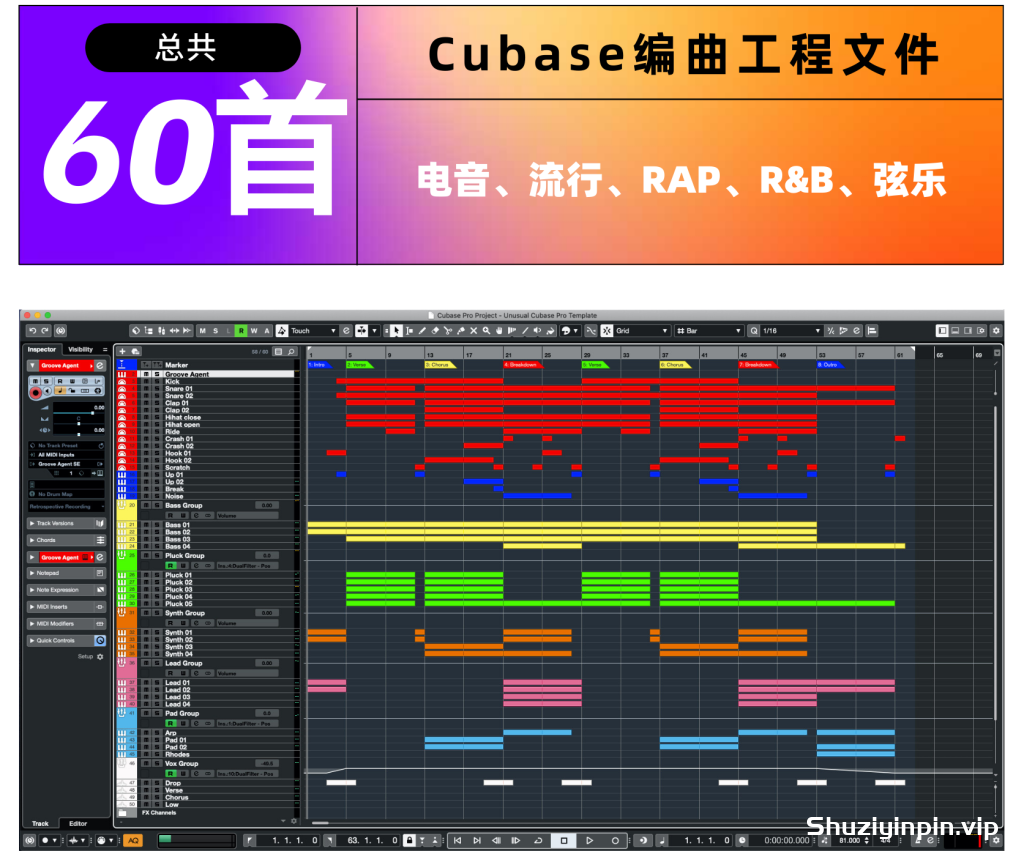Open the 1/16 quantize preset dropdown
The width and height of the screenshot is (1024, 865).
(790, 331)
